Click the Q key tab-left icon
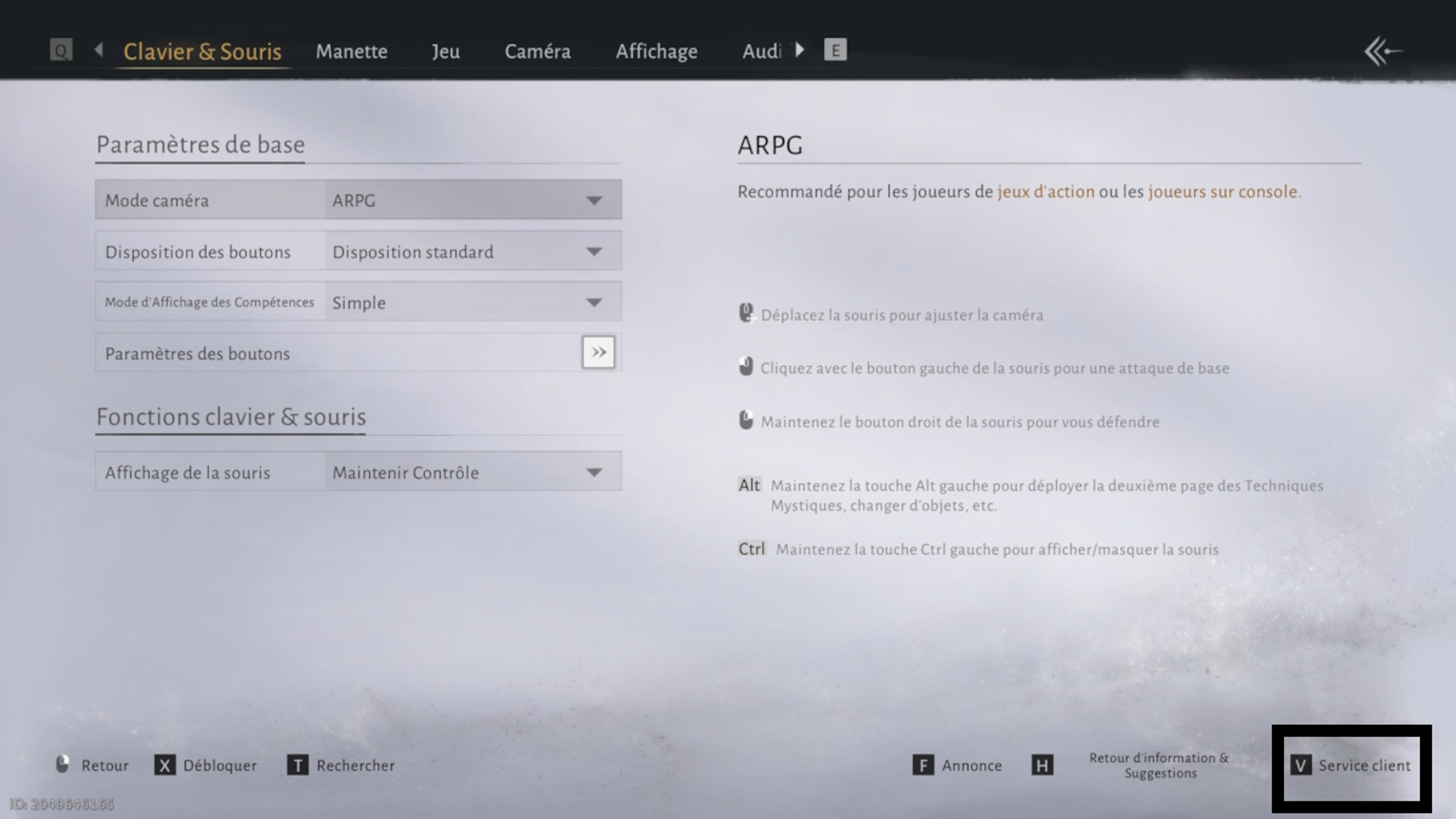This screenshot has height=819, width=1456. pyautogui.click(x=61, y=50)
